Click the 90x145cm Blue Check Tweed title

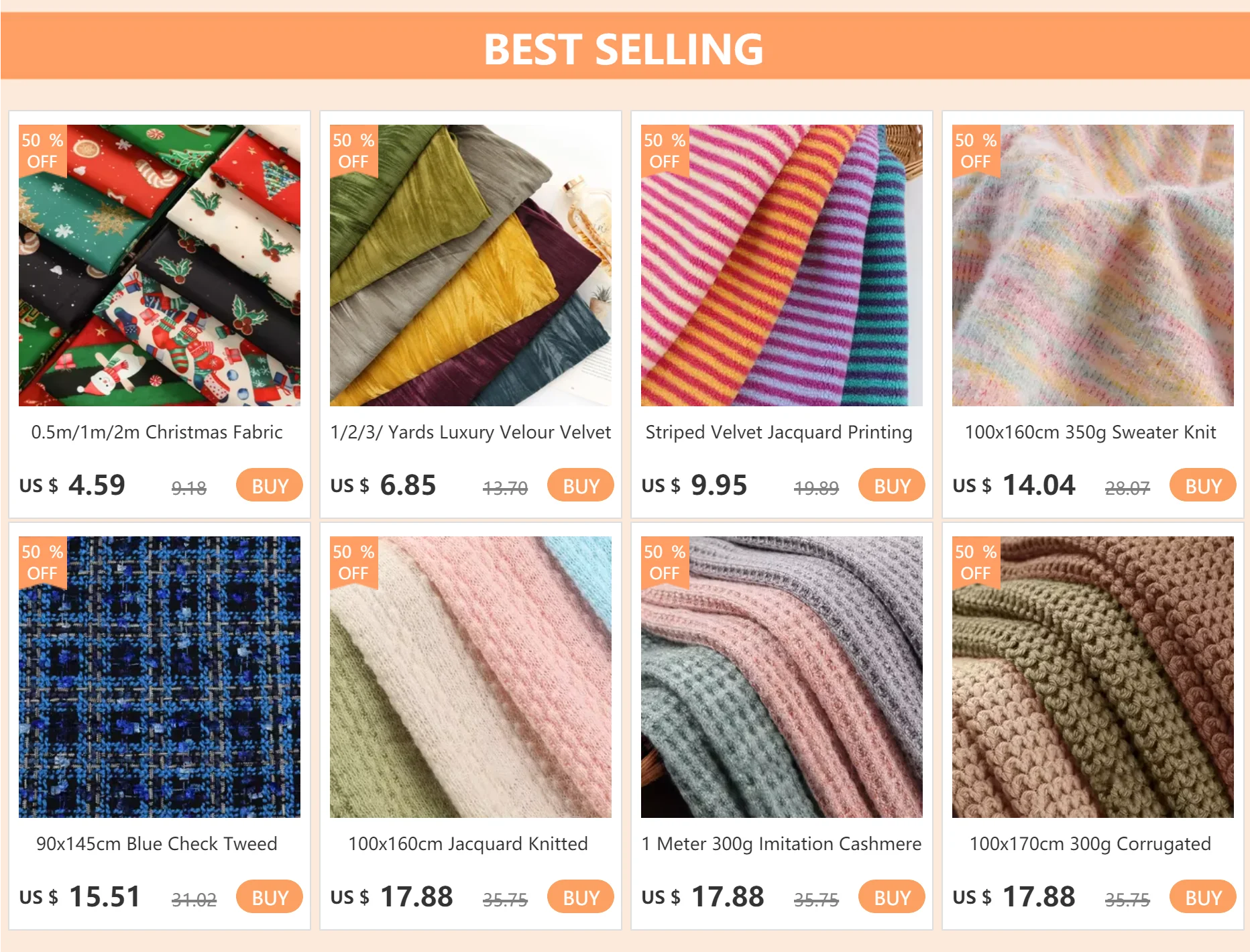[157, 844]
